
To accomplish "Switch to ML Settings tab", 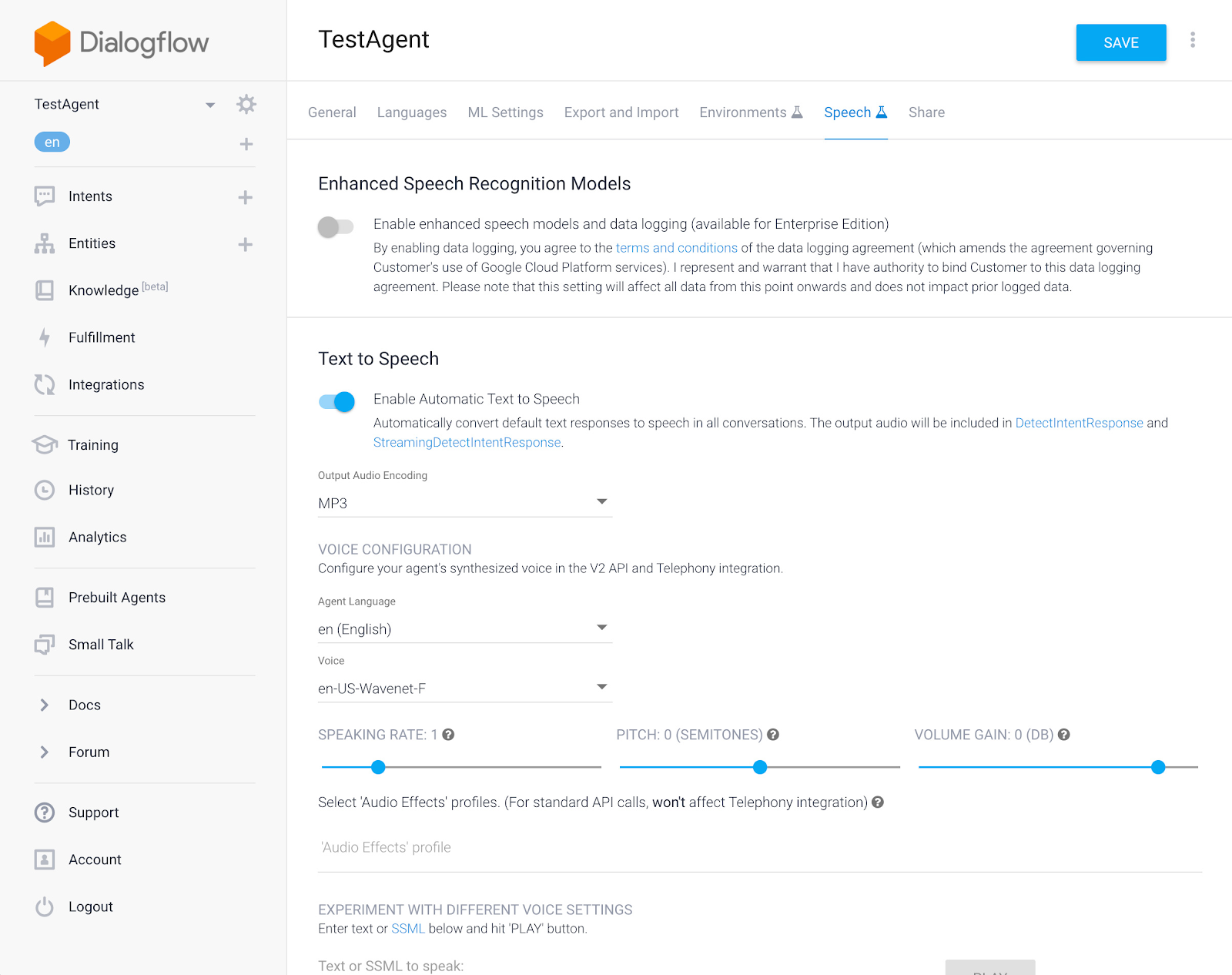I will pos(505,112).
